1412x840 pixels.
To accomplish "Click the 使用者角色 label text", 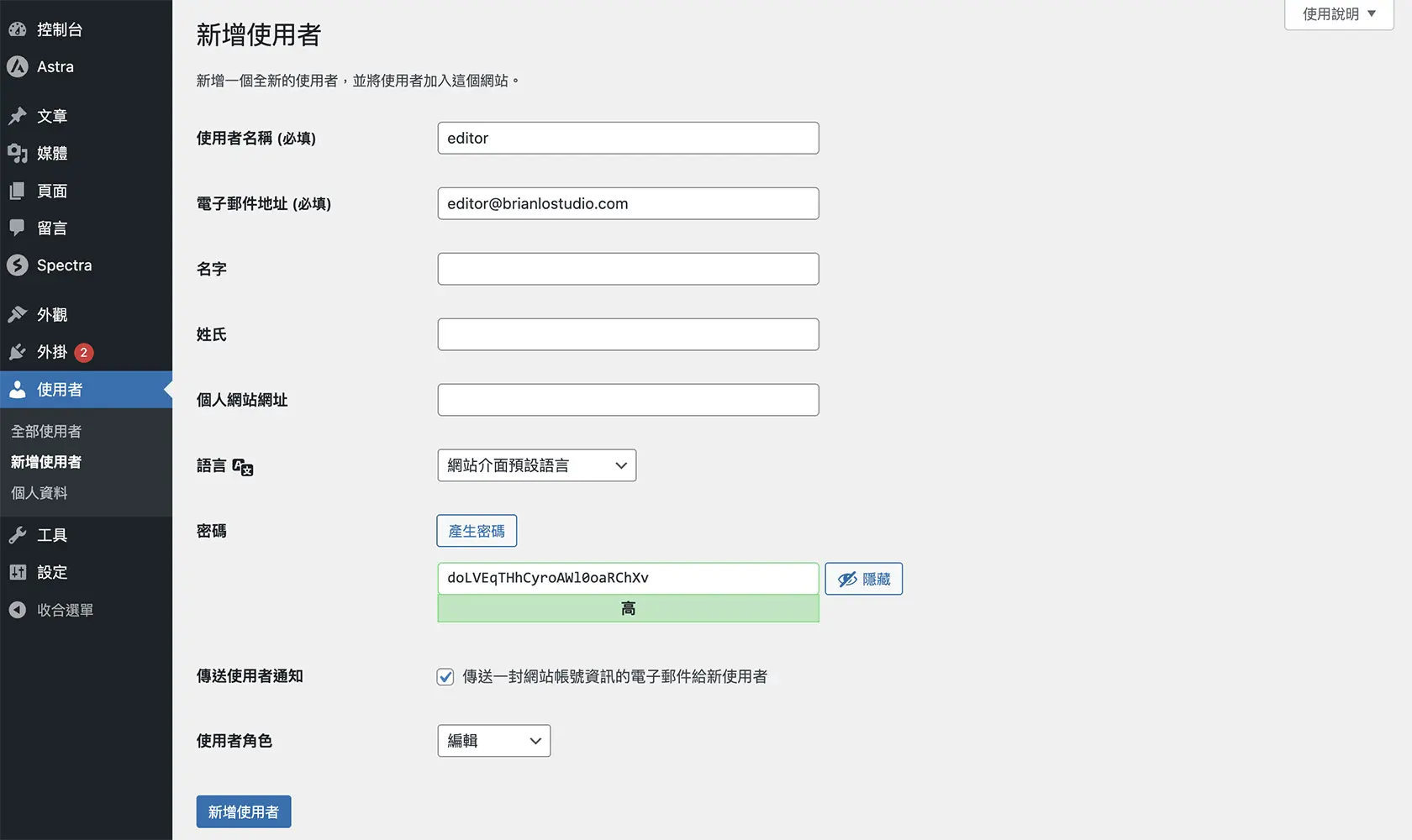I will click(234, 741).
